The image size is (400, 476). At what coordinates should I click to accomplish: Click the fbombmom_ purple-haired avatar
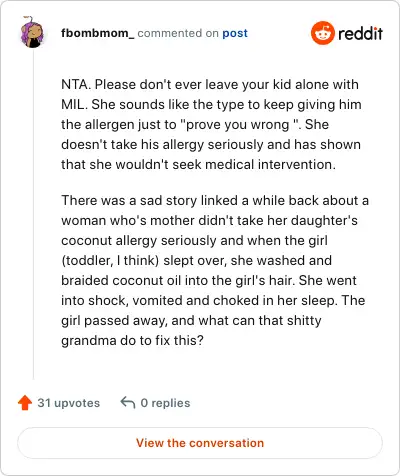coord(33,32)
